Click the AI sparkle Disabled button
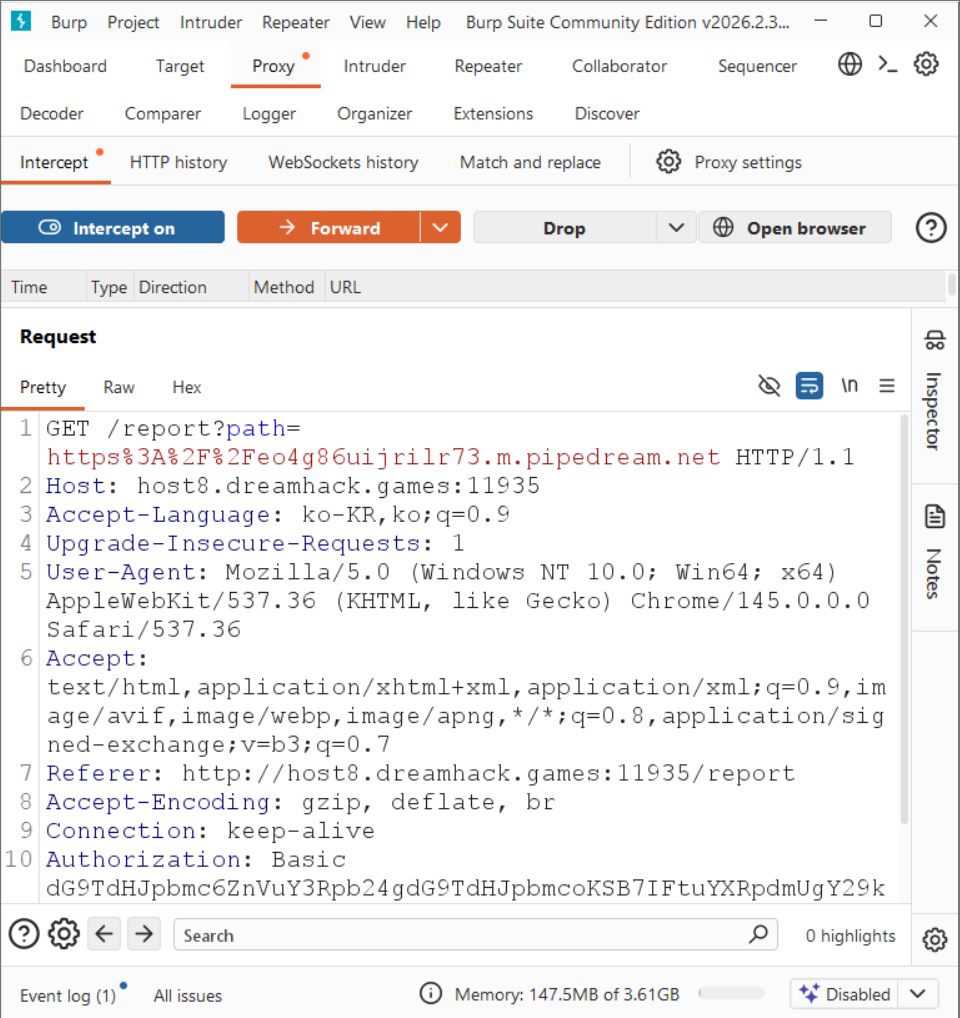 (844, 993)
